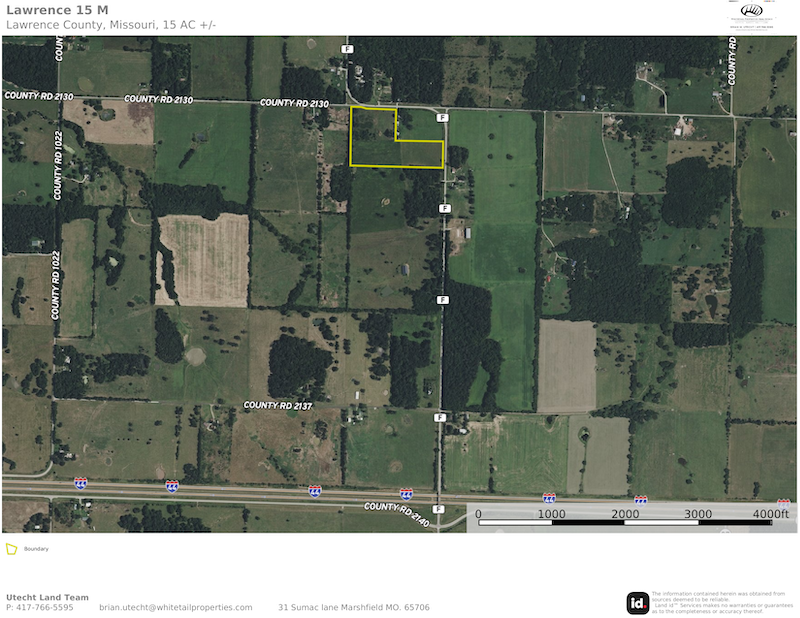Viewport: 800px width, 618px height.
Task: Click the route F marker beside County Rd 2140
Action: 438,509
